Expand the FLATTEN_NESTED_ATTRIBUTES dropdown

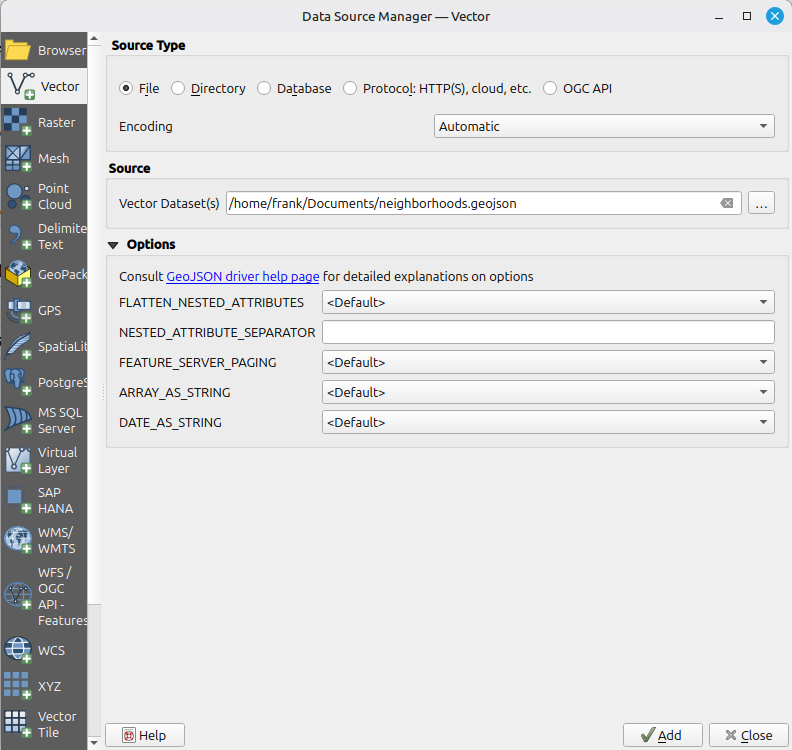(x=548, y=302)
